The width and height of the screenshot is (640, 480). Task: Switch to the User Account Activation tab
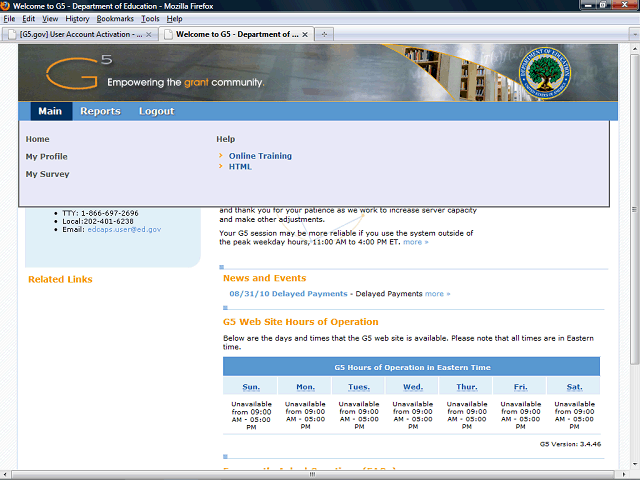80,34
